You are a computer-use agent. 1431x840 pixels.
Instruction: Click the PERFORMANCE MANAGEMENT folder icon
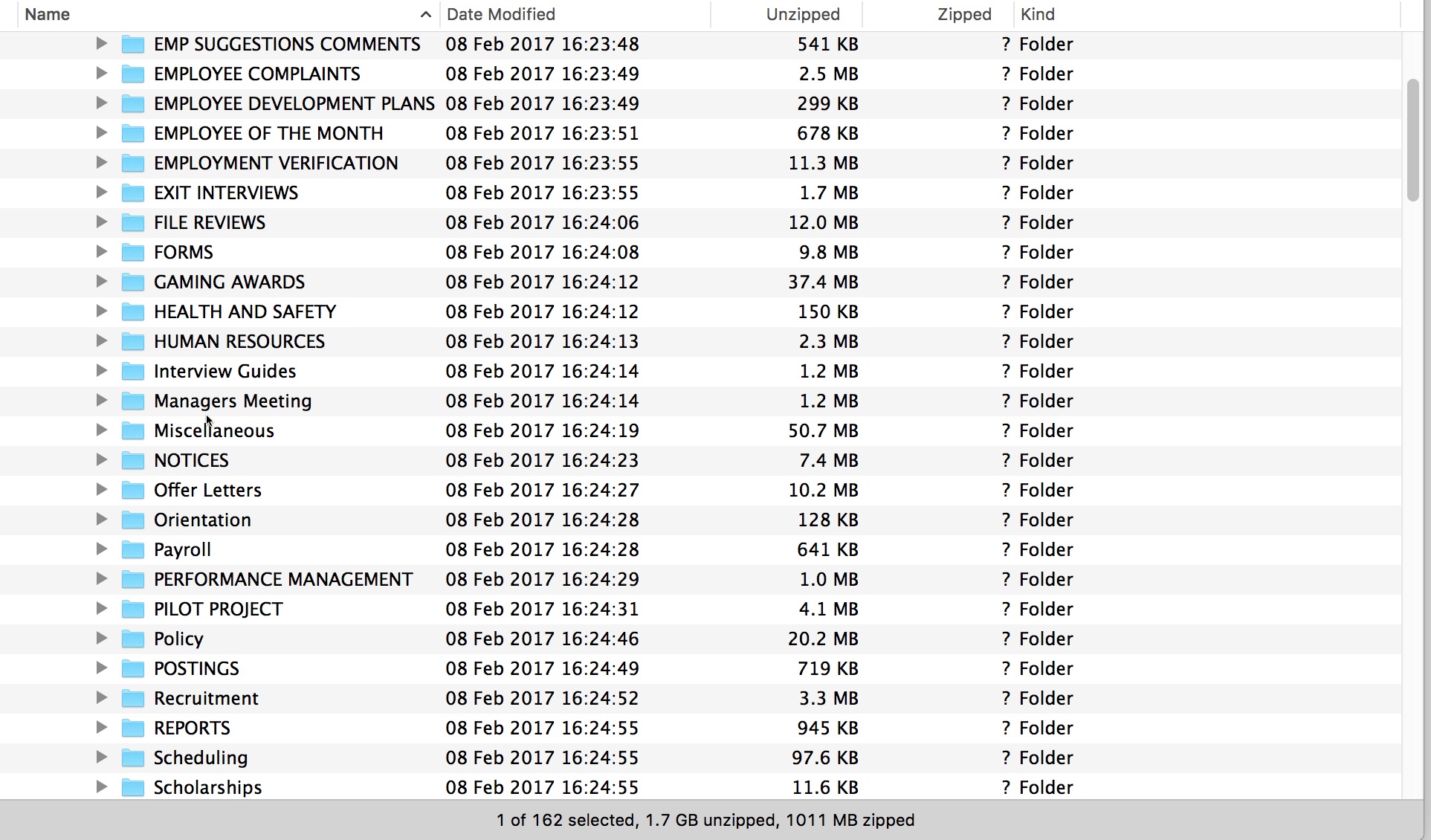pyautogui.click(x=133, y=580)
